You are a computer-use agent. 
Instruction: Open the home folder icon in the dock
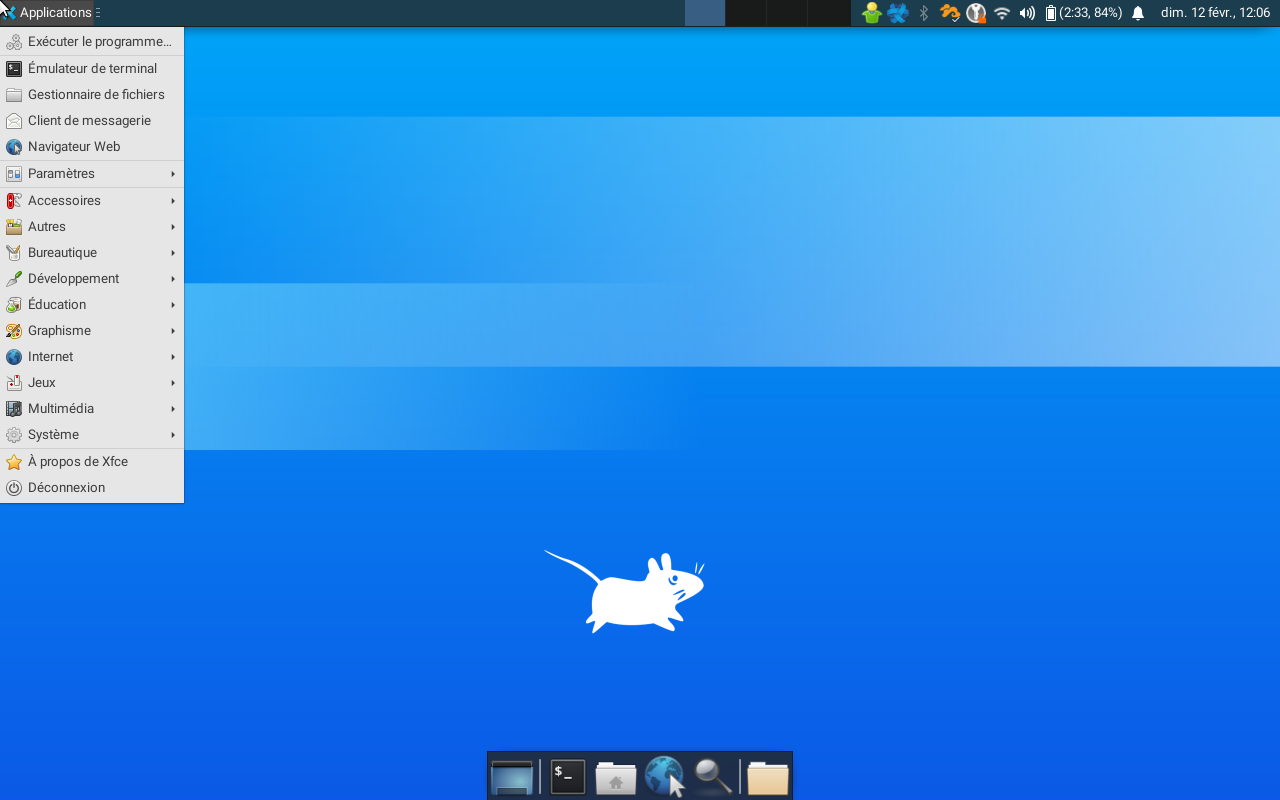[616, 777]
